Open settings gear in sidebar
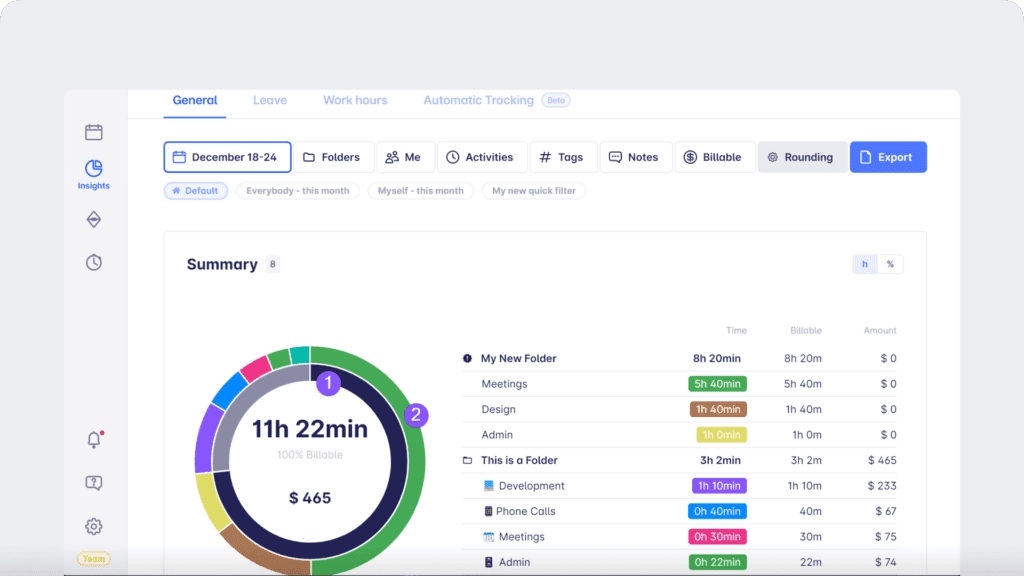This screenshot has width=1024, height=576. [x=93, y=526]
